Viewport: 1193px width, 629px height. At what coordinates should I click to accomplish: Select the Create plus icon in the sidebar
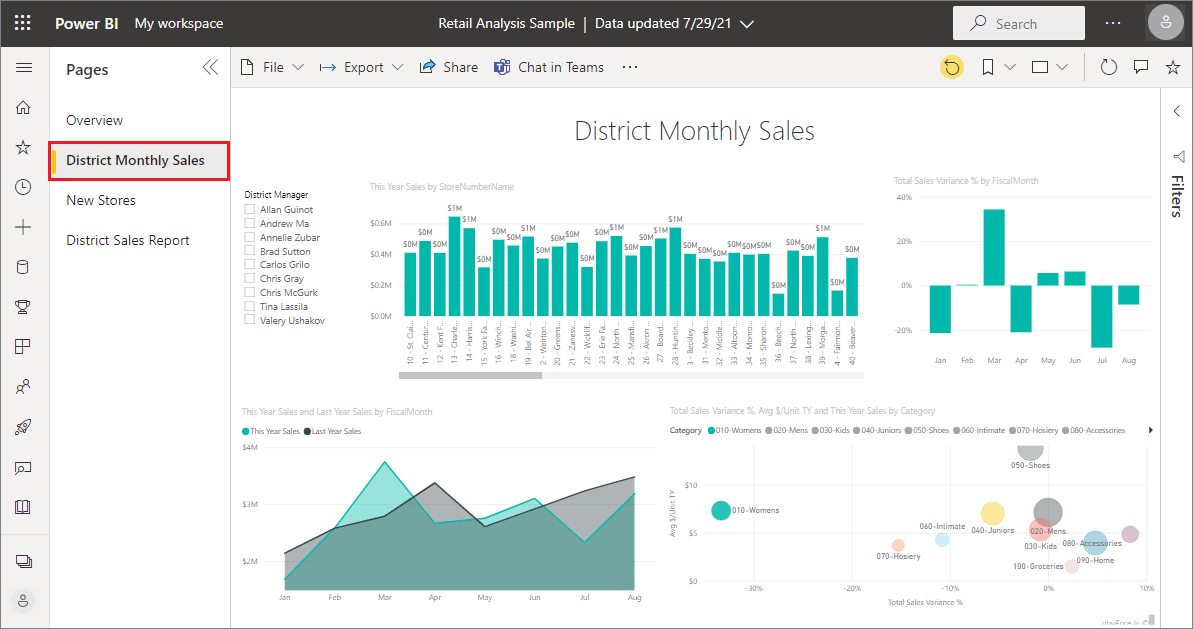coord(23,227)
